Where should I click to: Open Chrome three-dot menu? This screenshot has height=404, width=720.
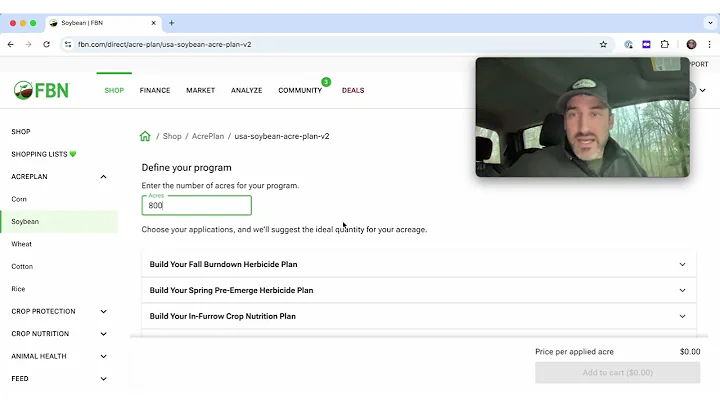tap(709, 45)
